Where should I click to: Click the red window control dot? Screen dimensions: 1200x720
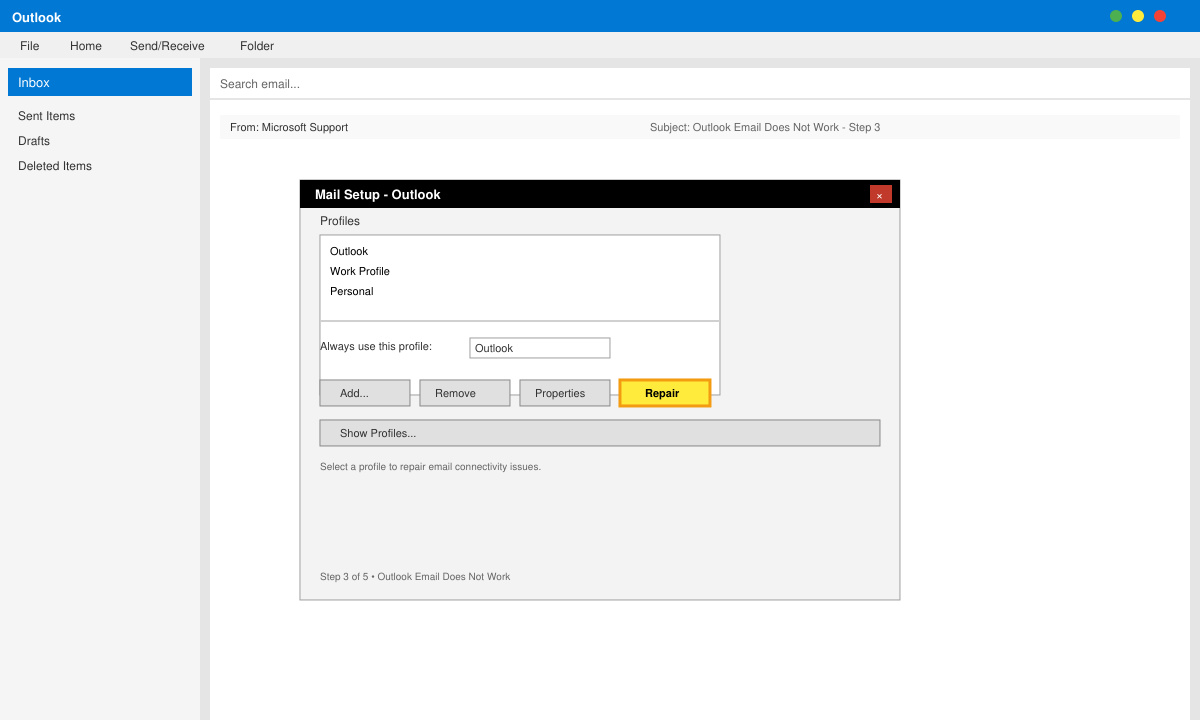[x=1160, y=16]
